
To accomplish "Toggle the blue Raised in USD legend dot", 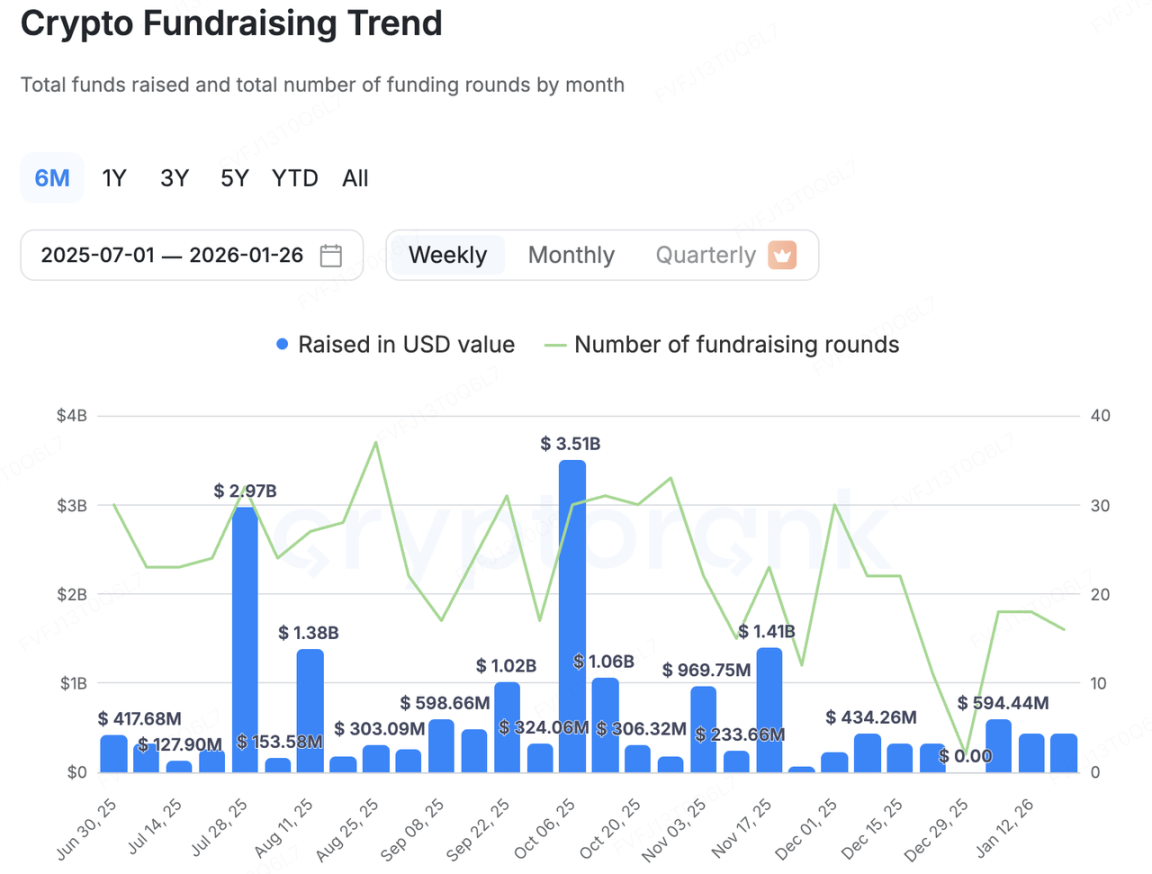I will pos(282,345).
